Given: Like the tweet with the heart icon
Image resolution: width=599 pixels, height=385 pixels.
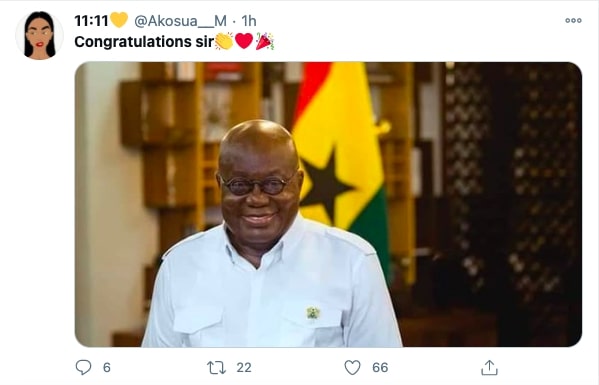Looking at the screenshot, I should [x=352, y=367].
